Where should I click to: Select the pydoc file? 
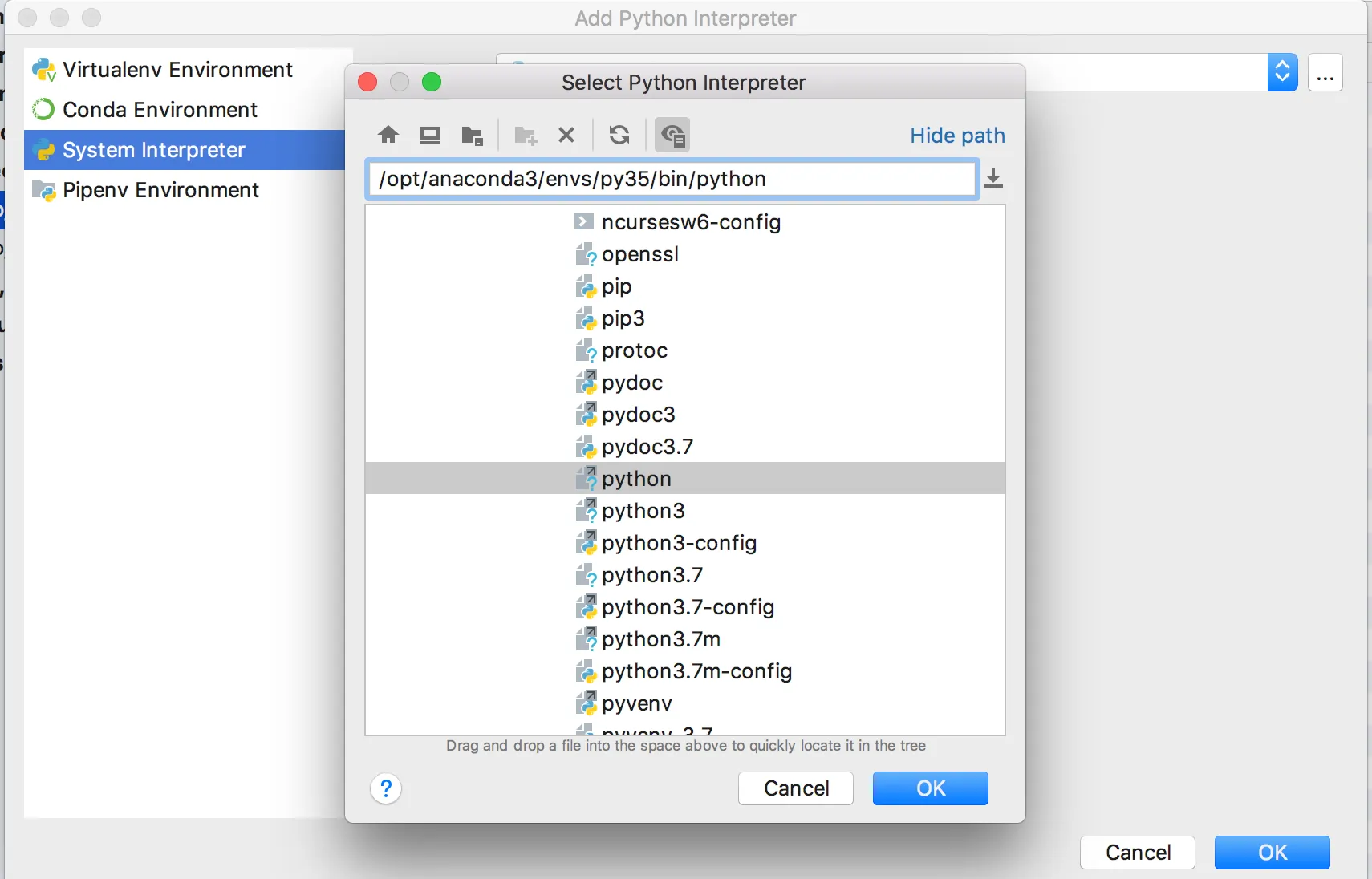point(685,383)
